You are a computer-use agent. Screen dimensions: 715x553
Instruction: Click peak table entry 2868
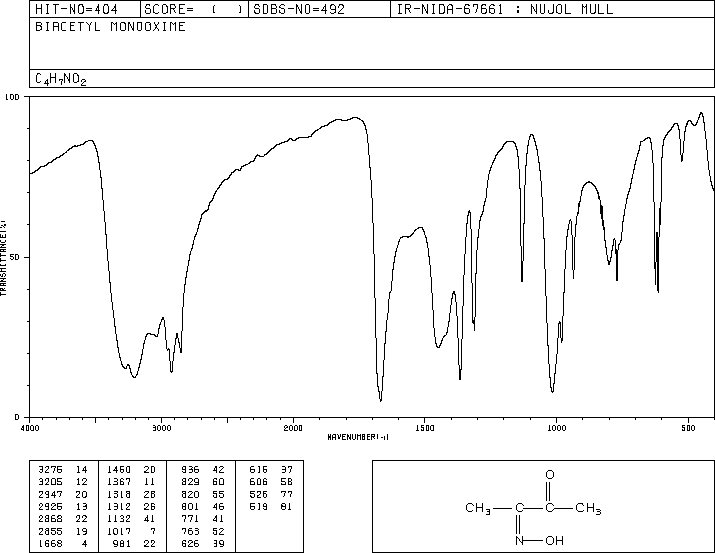pyautogui.click(x=50, y=519)
